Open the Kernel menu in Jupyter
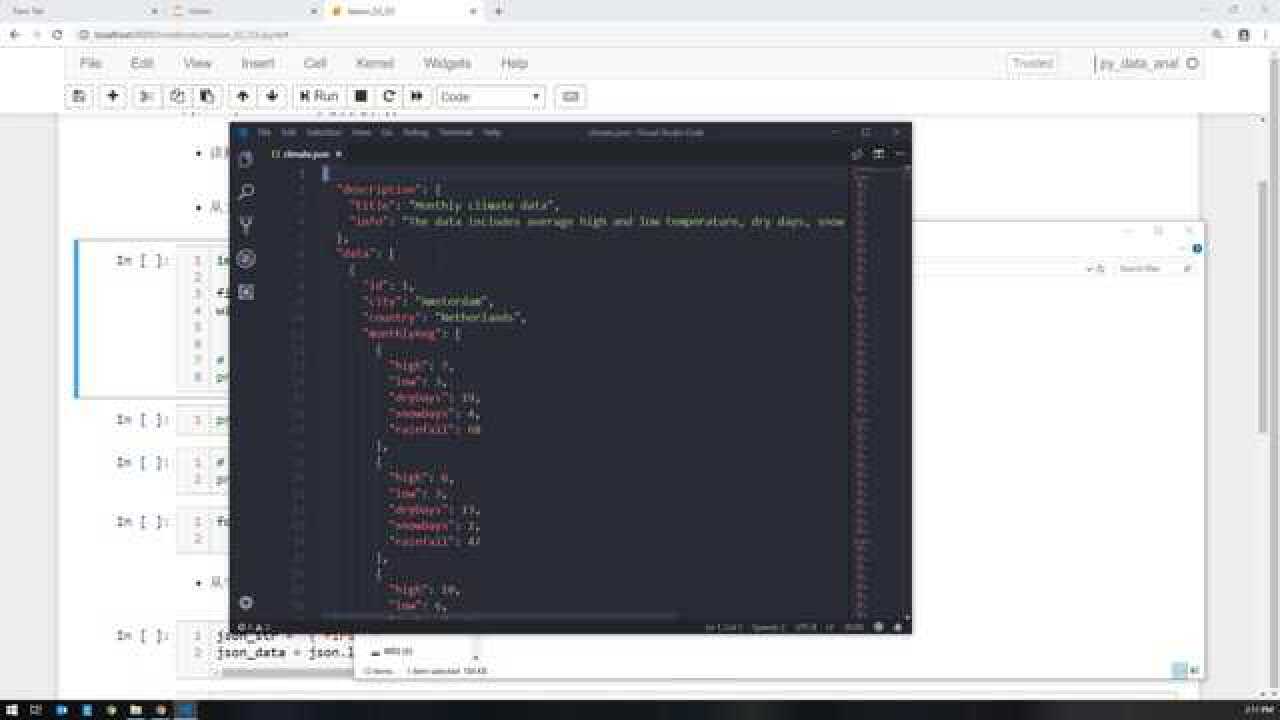1280x720 pixels. coord(375,63)
